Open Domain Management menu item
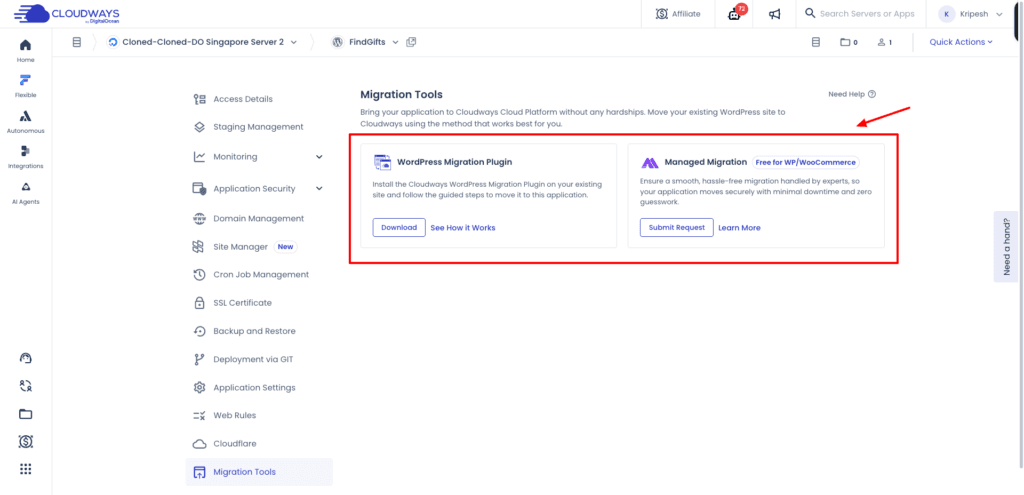The height and width of the screenshot is (495, 1024). (259, 219)
